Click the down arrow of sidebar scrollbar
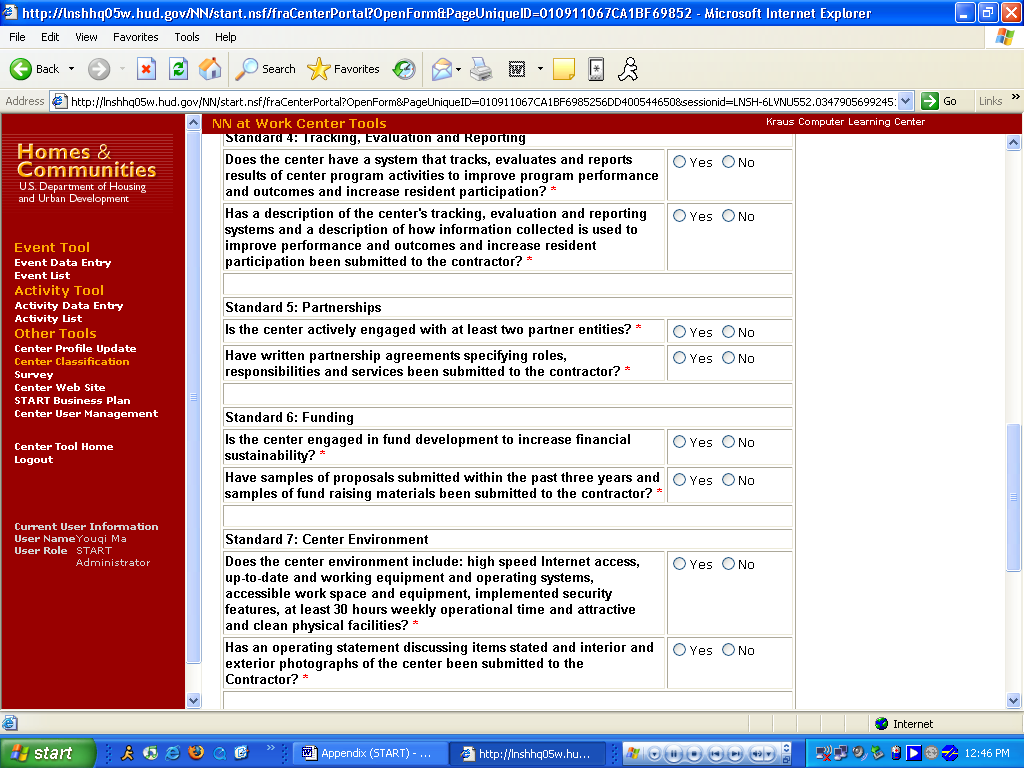Image resolution: width=1024 pixels, height=768 pixels. (193, 701)
